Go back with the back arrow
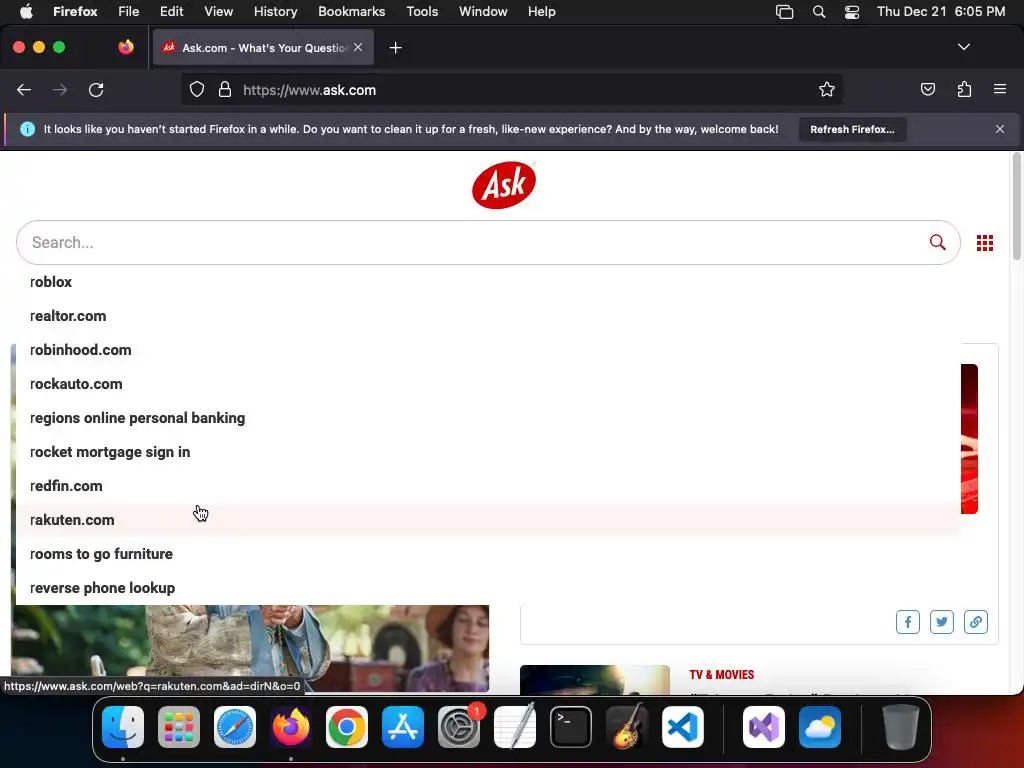1024x768 pixels. click(24, 90)
